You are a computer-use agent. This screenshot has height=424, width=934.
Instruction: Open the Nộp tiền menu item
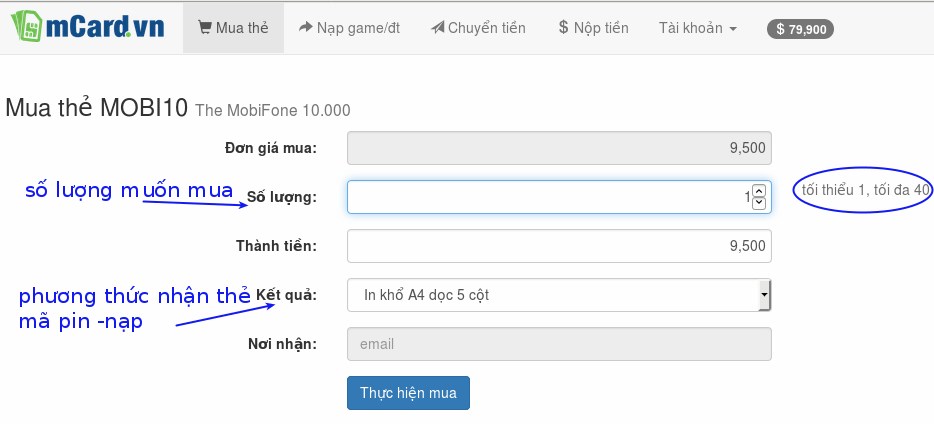point(593,27)
